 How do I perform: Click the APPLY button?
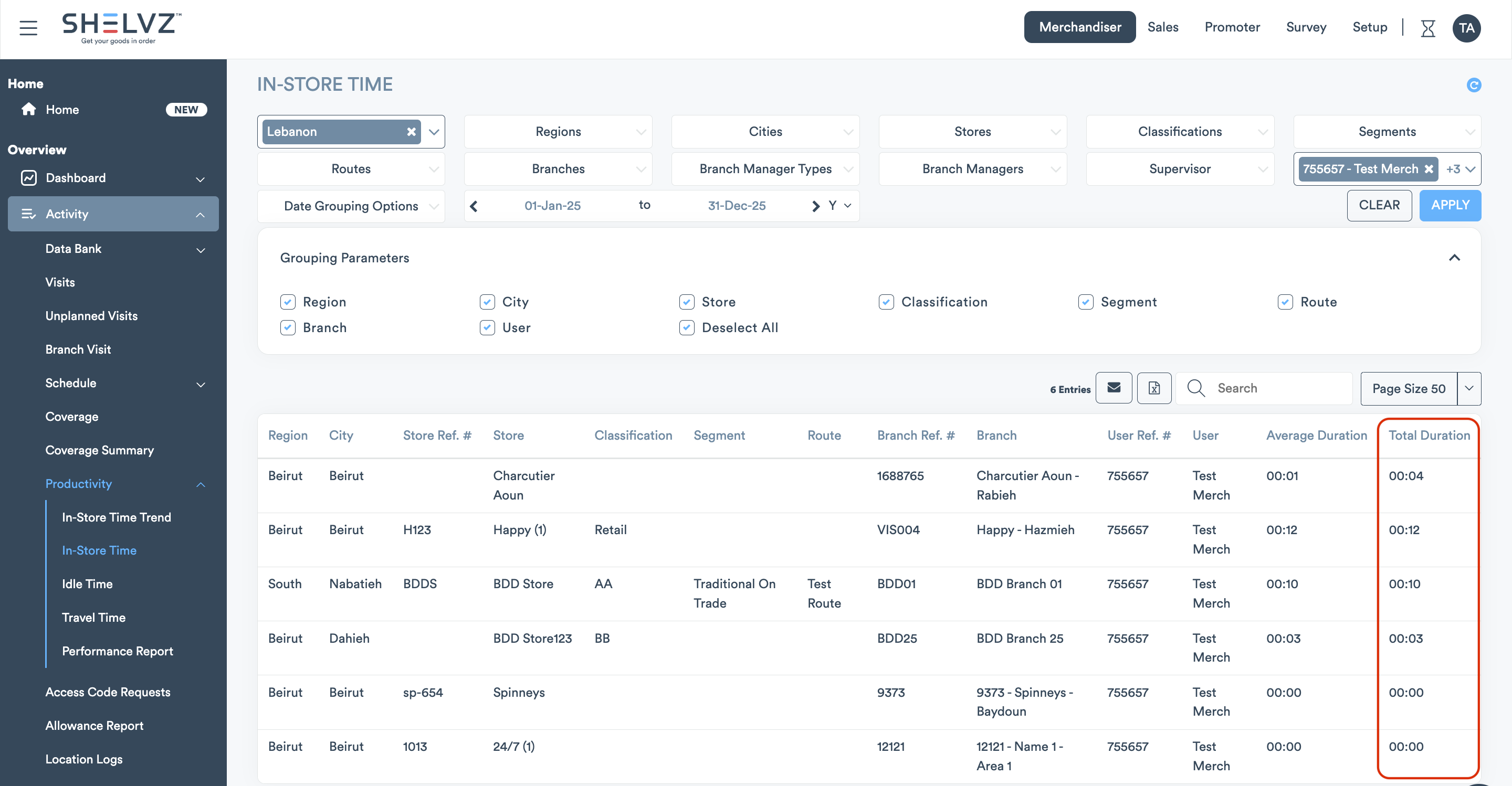pyautogui.click(x=1450, y=205)
